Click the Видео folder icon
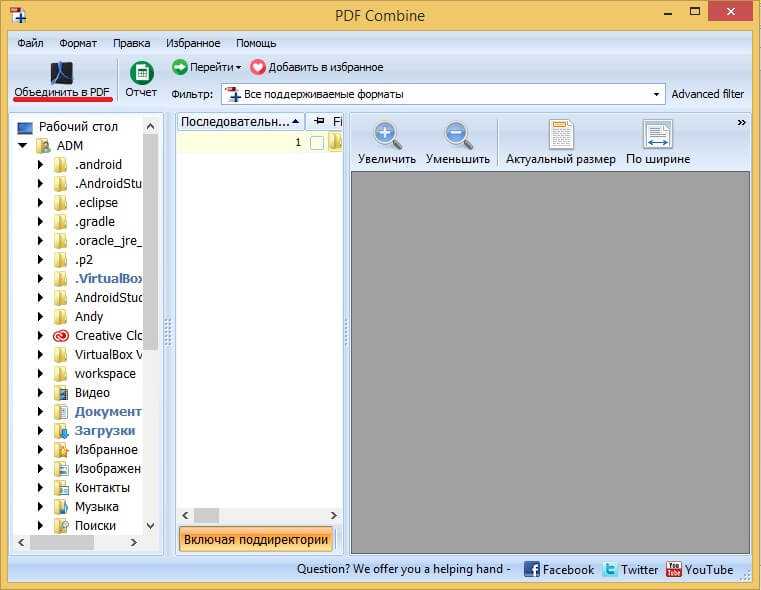 coord(61,393)
